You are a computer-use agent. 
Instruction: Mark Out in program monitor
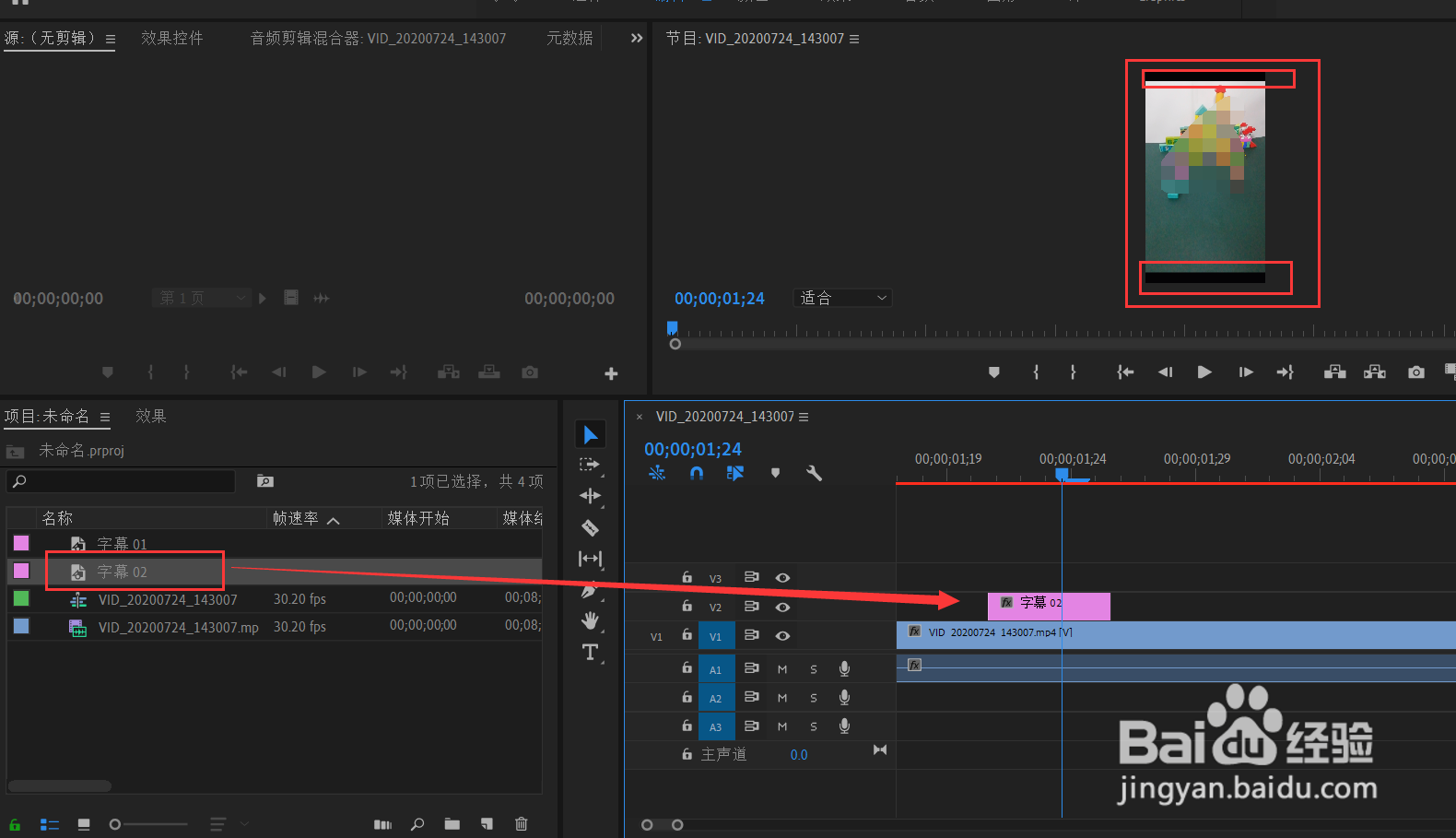click(1073, 372)
